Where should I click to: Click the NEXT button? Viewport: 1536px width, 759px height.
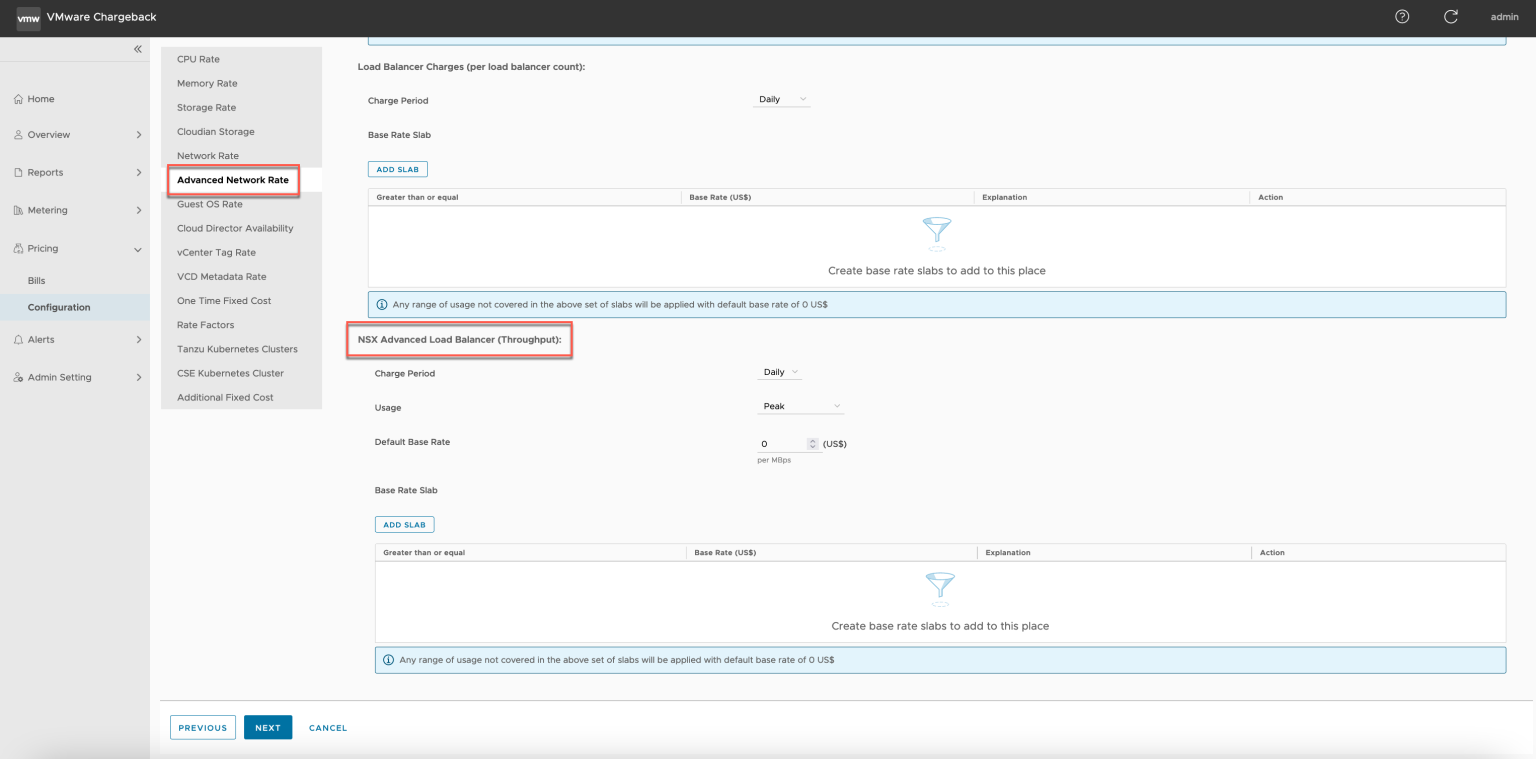point(267,727)
